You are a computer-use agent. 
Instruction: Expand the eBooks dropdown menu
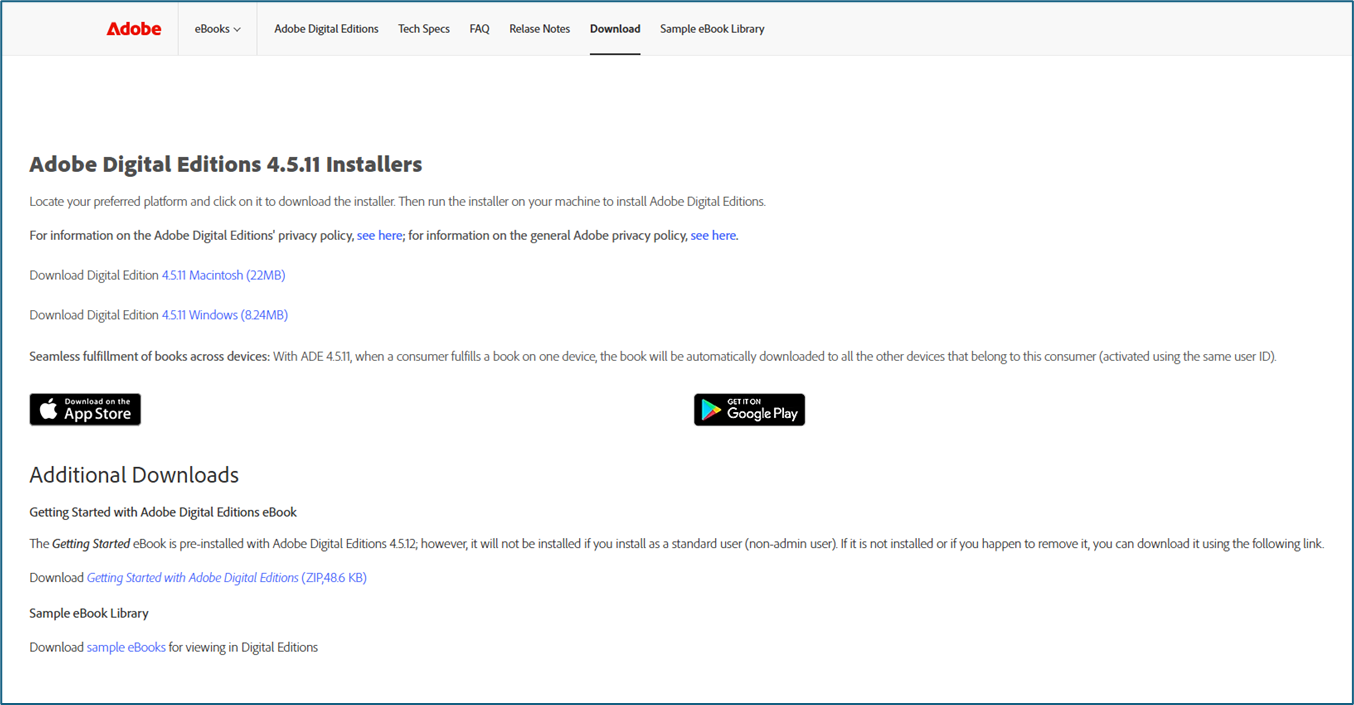(217, 29)
